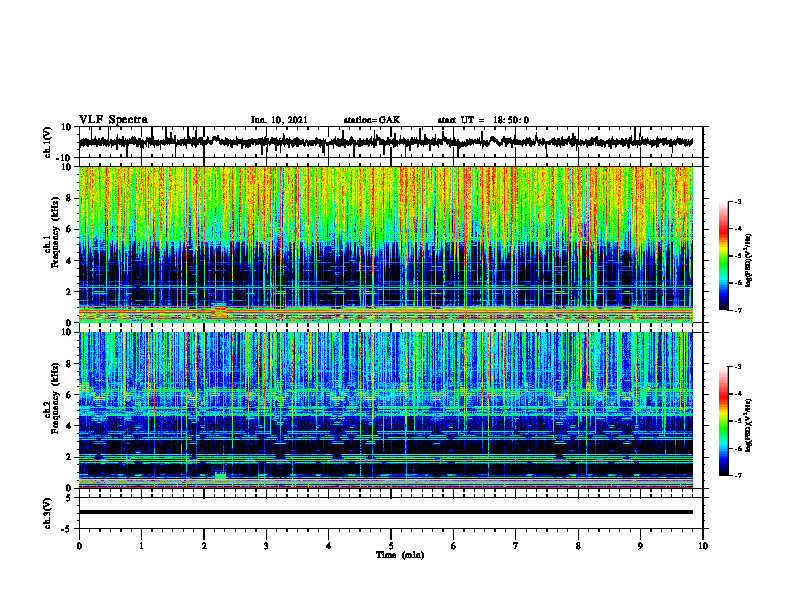792x612 pixels.
Task: Click the "Time (min)" x-axis label
Action: coord(400,555)
